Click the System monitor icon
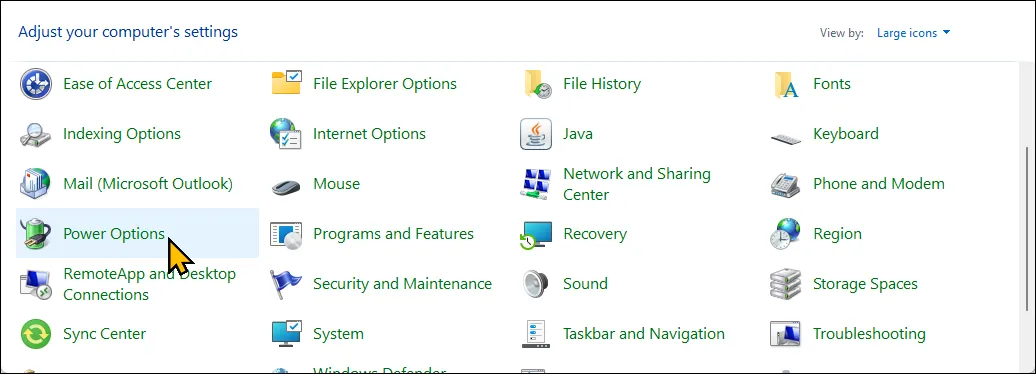Viewport: 1036px width, 374px height. [287, 334]
